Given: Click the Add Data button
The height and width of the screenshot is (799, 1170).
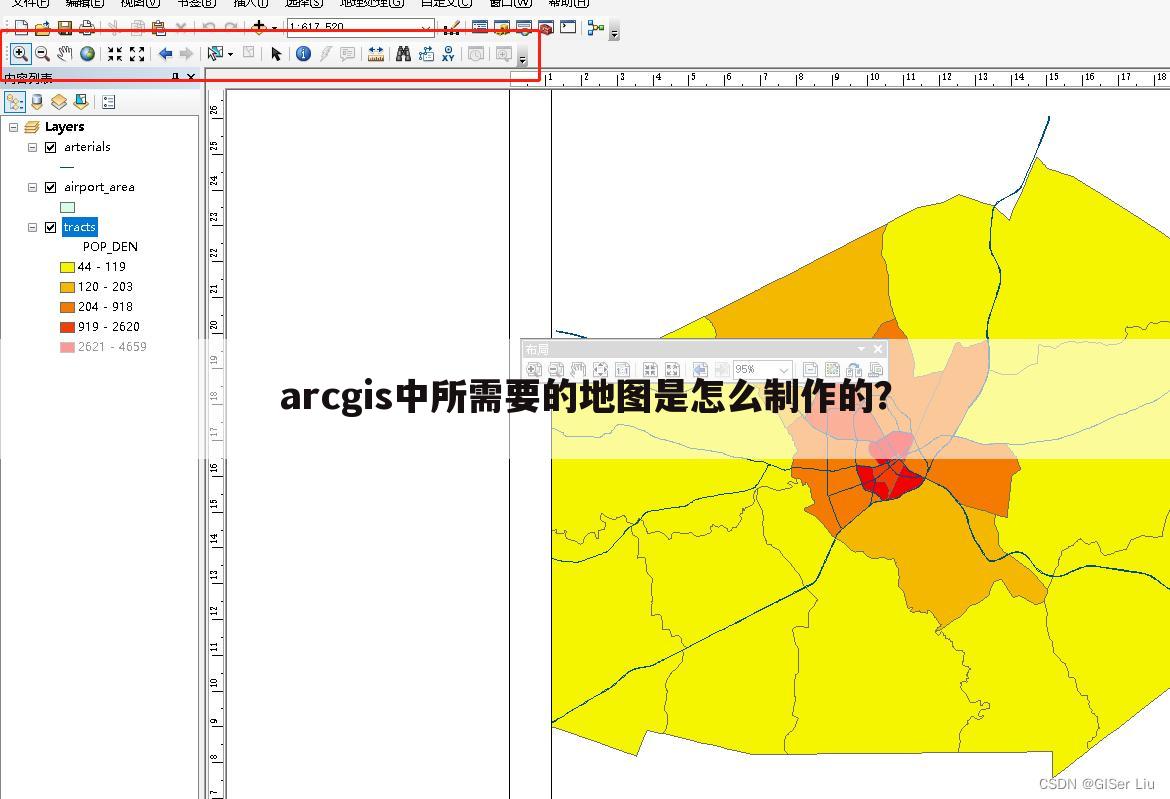Looking at the screenshot, I should [x=259, y=28].
